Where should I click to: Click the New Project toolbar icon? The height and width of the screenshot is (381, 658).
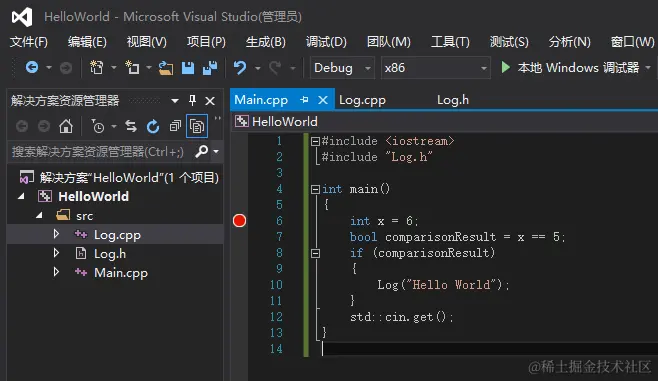[97, 67]
